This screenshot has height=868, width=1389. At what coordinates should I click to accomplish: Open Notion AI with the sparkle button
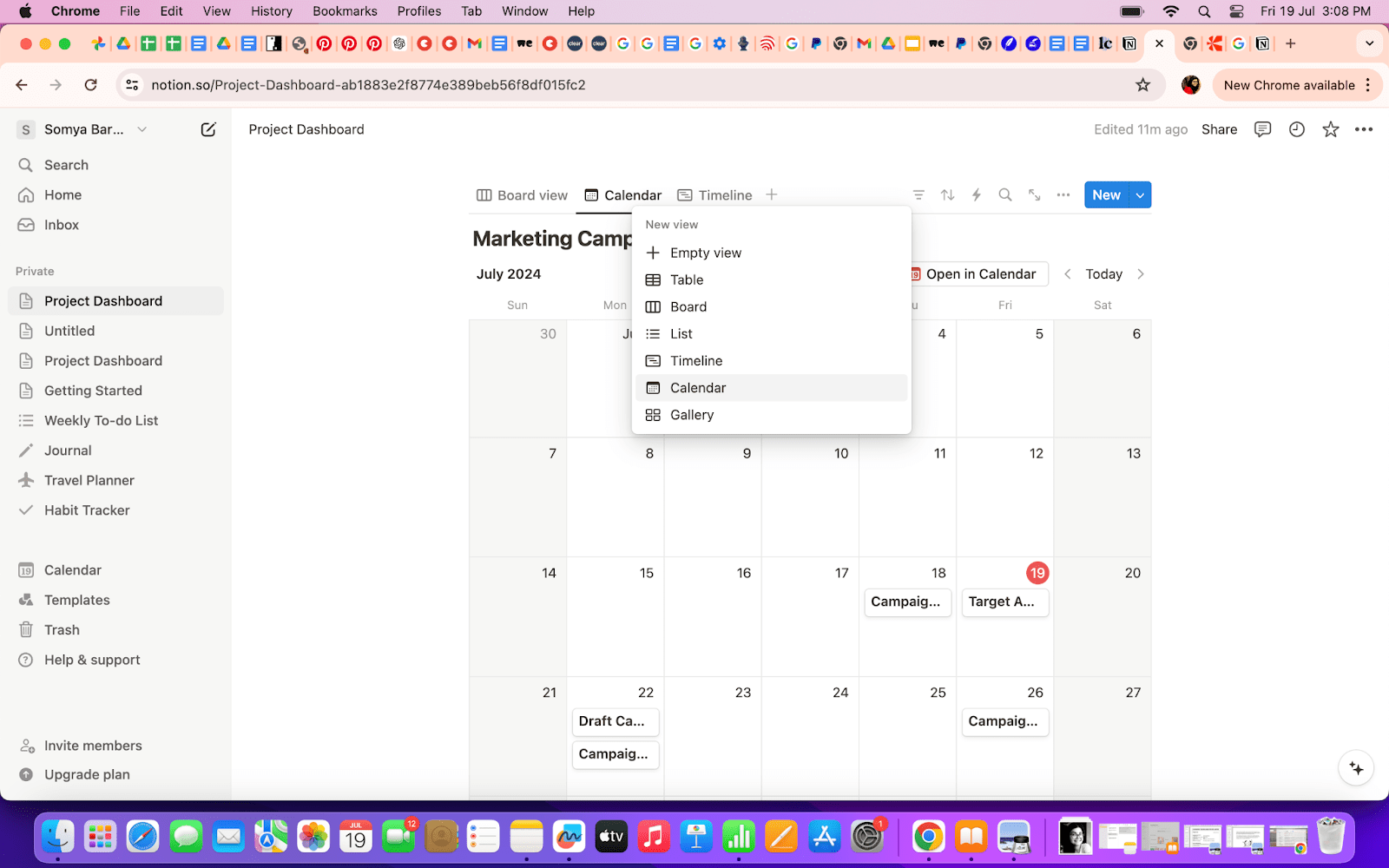click(1355, 767)
